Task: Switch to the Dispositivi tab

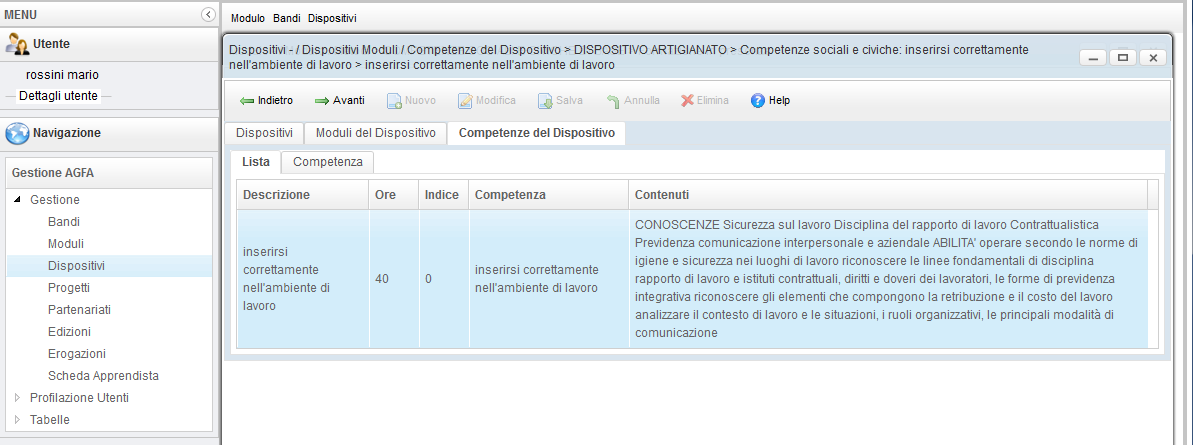Action: point(264,133)
